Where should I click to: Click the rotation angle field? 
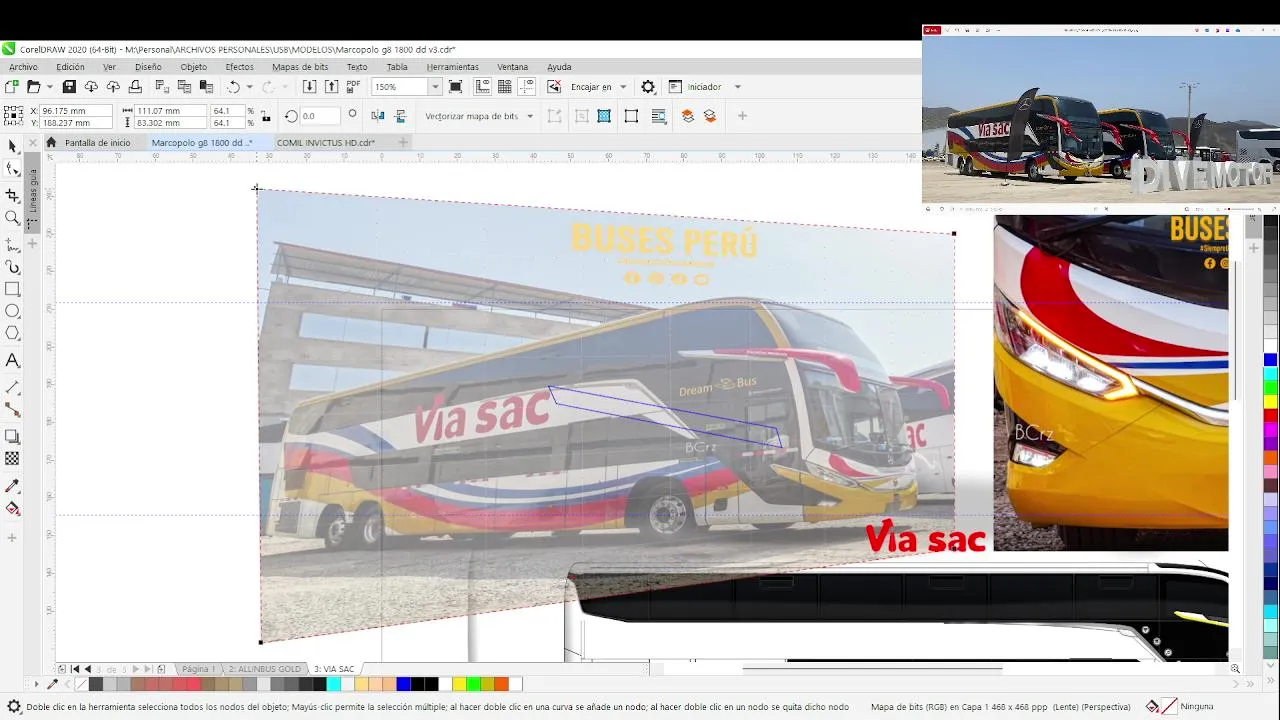coord(320,116)
